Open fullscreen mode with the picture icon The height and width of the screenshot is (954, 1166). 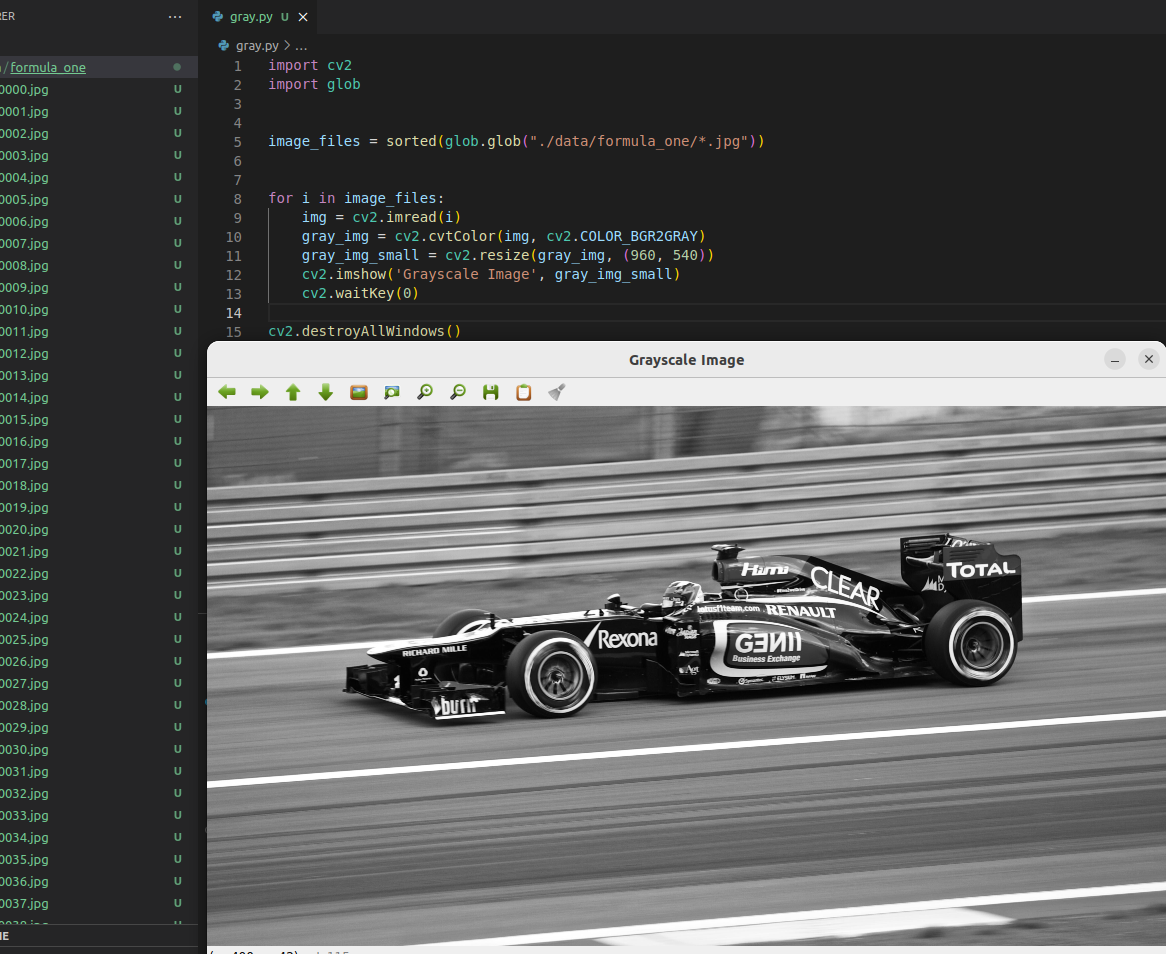pyautogui.click(x=358, y=392)
